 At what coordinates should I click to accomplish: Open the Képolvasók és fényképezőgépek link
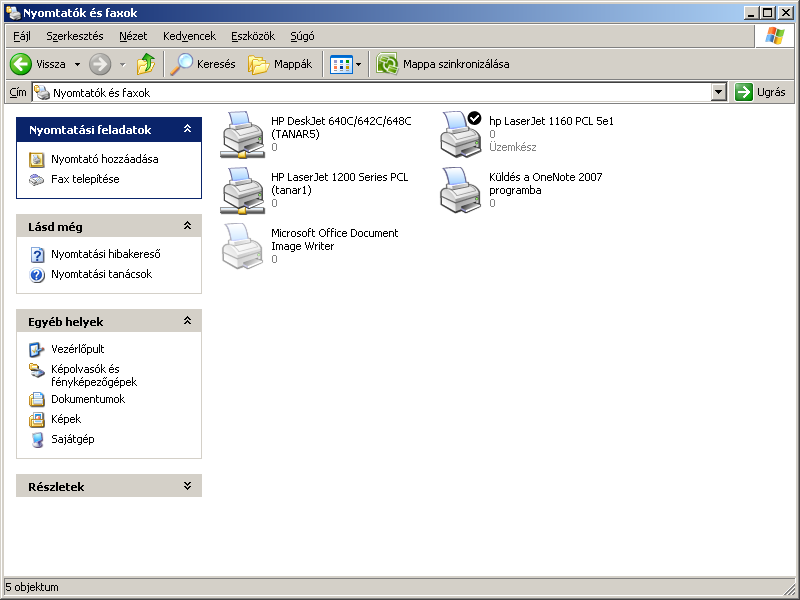[94, 376]
